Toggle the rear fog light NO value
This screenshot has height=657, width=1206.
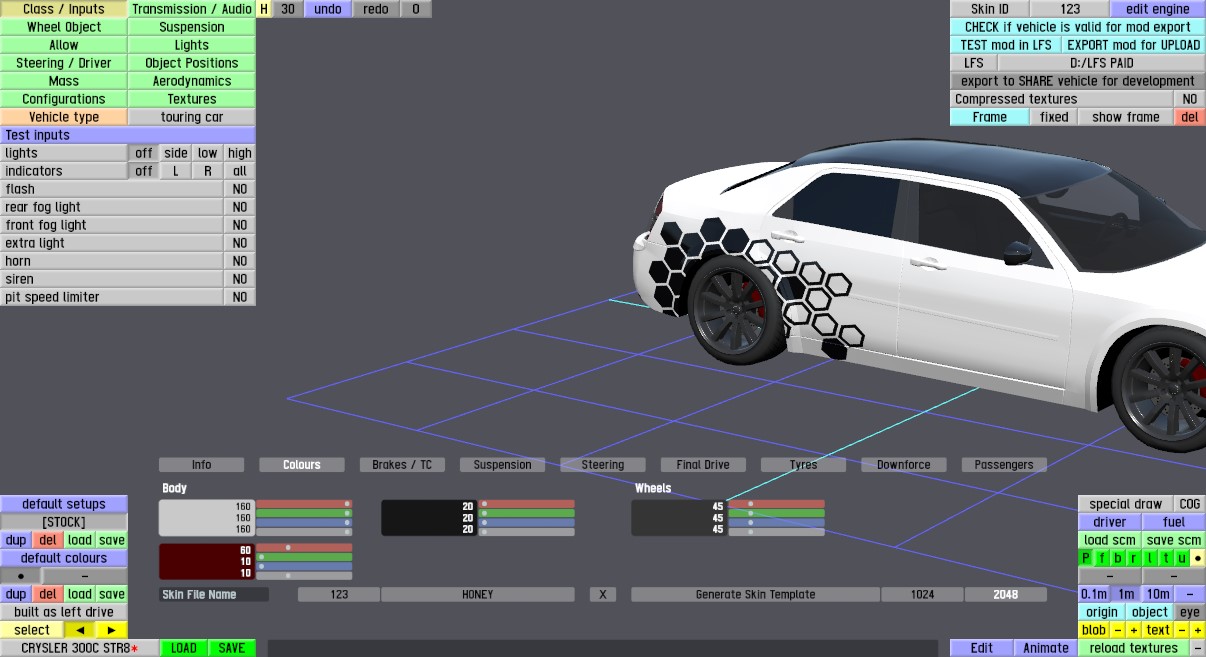[240, 207]
